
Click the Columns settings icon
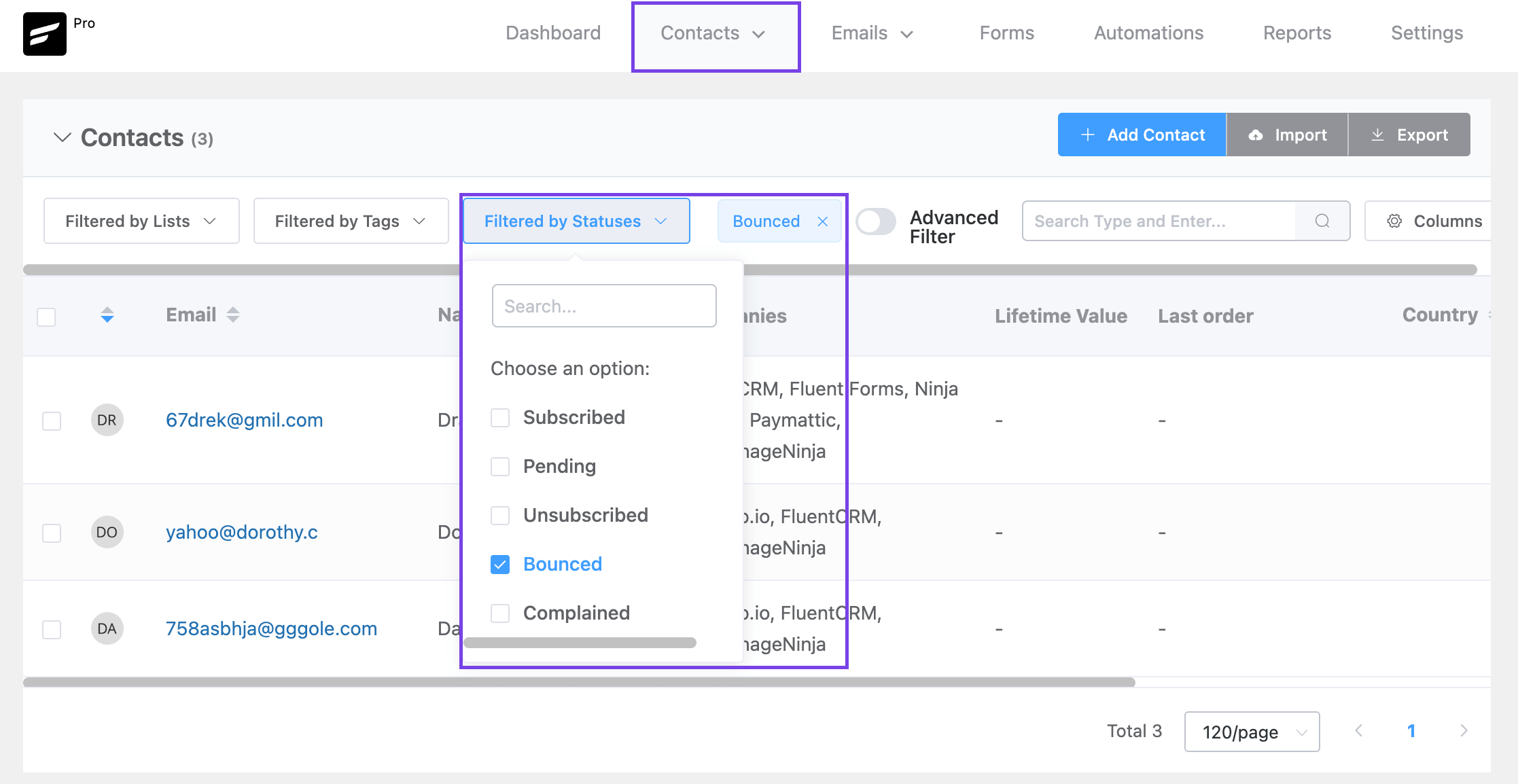[x=1394, y=221]
